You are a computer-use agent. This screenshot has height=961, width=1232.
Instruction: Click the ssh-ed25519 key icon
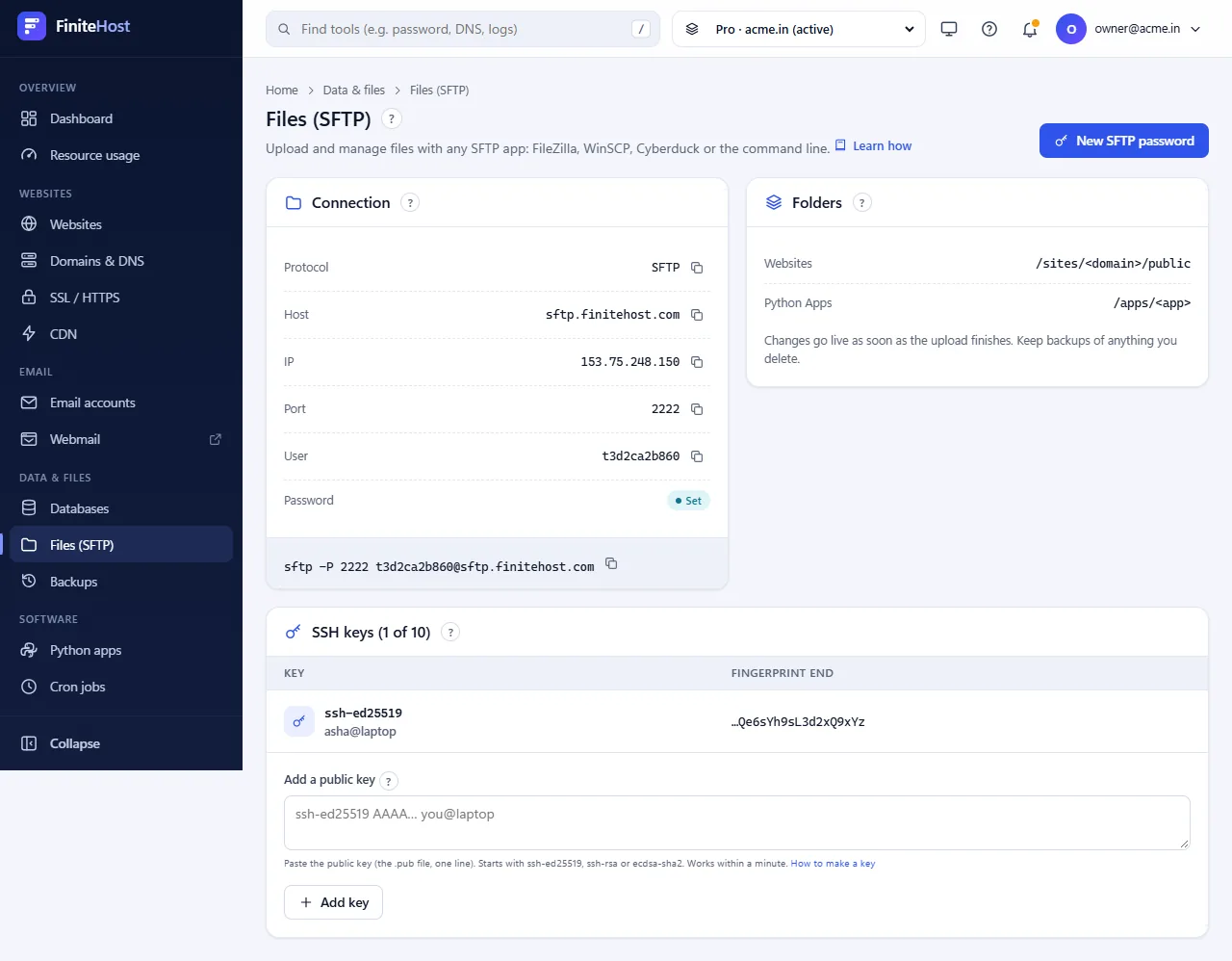point(299,721)
